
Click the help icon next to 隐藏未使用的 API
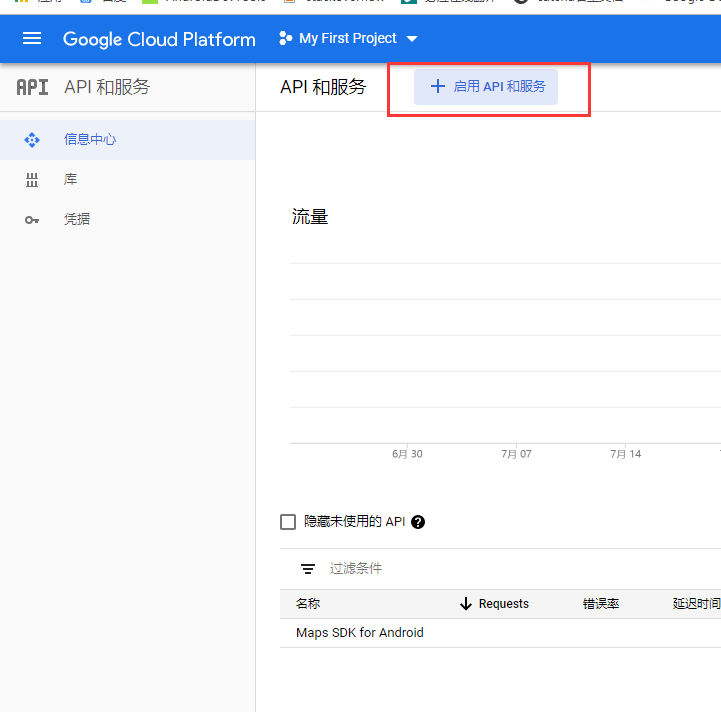pos(418,522)
